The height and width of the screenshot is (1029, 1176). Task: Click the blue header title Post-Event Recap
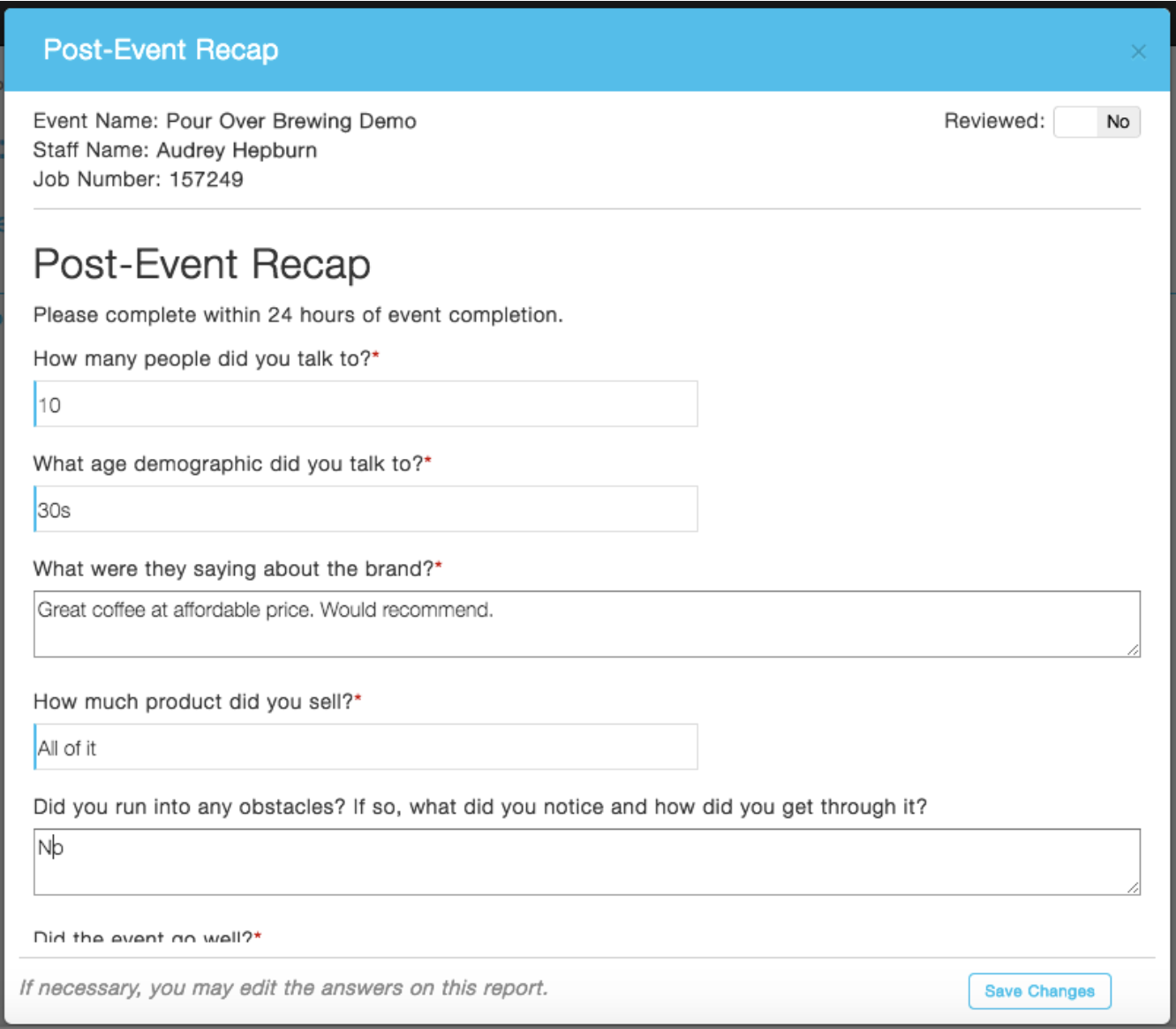click(x=161, y=50)
